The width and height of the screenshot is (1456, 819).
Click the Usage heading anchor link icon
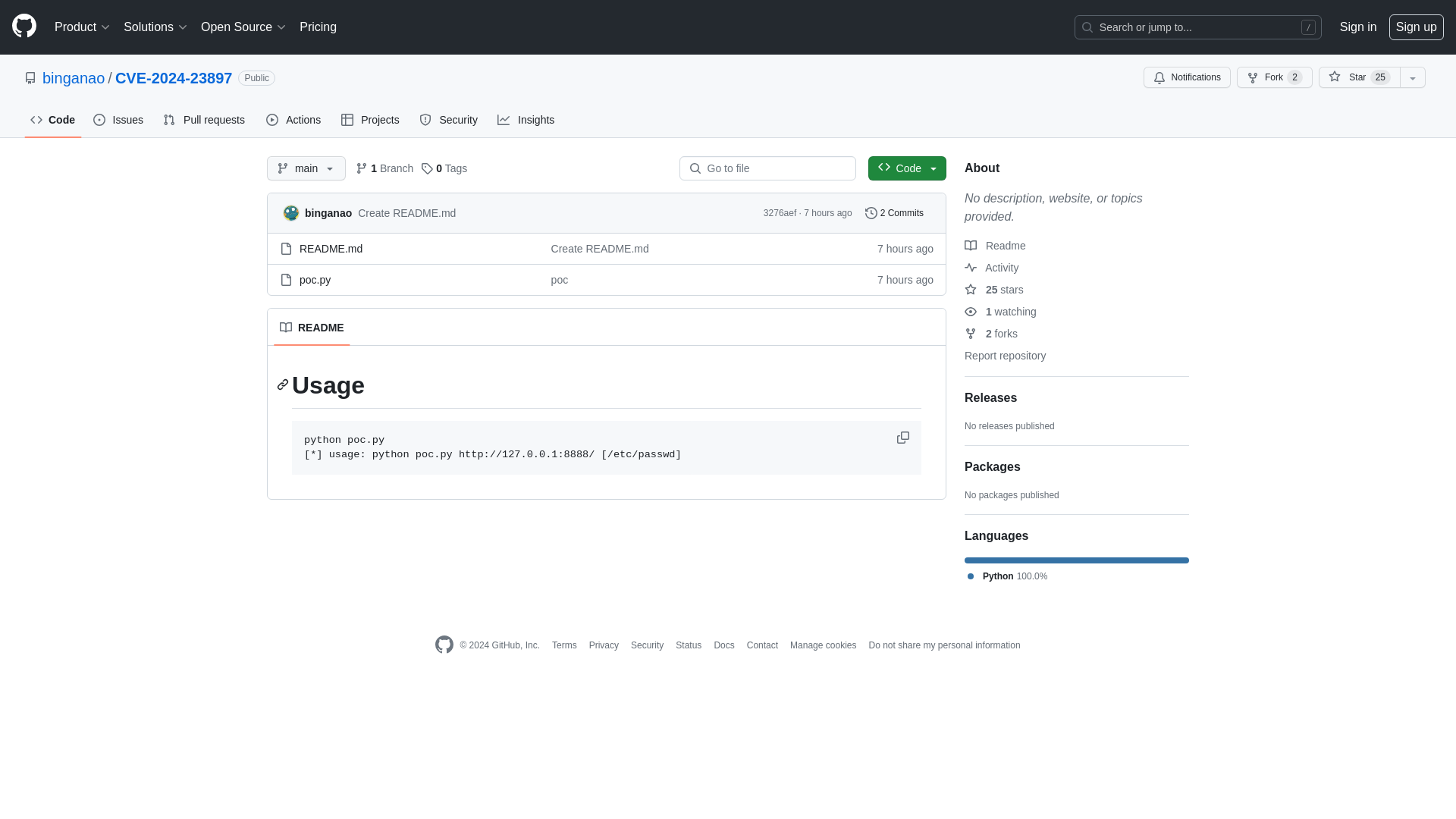click(x=283, y=385)
